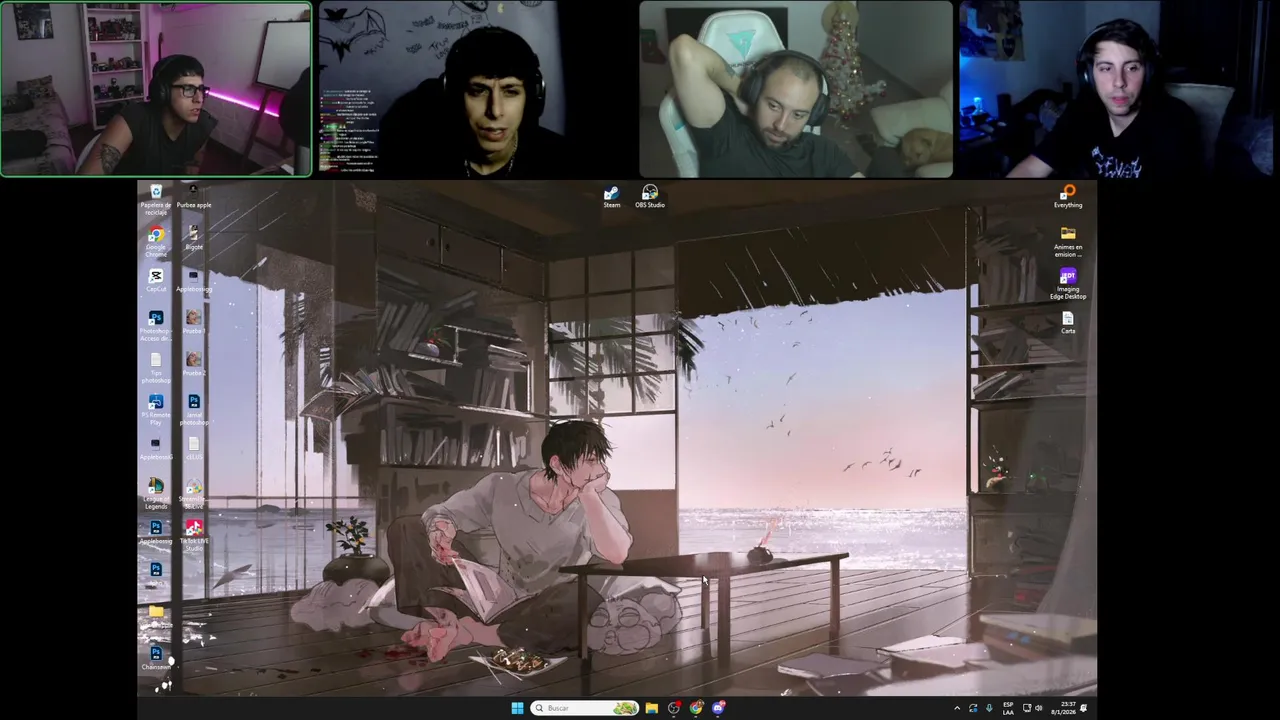Select the green-bordered top-left webcam feed
Screen dimensions: 1280x720
click(156, 89)
